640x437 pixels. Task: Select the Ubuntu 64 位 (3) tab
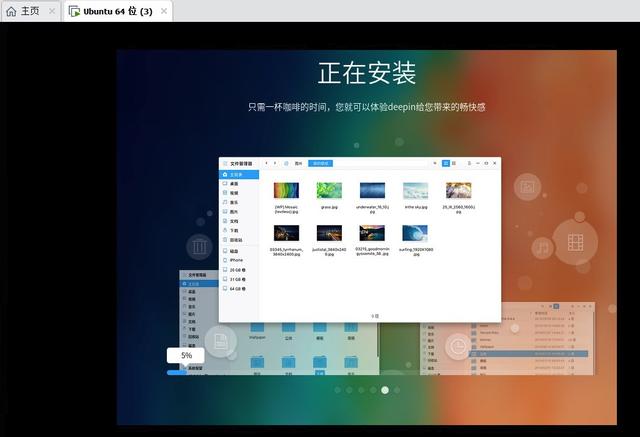118,11
